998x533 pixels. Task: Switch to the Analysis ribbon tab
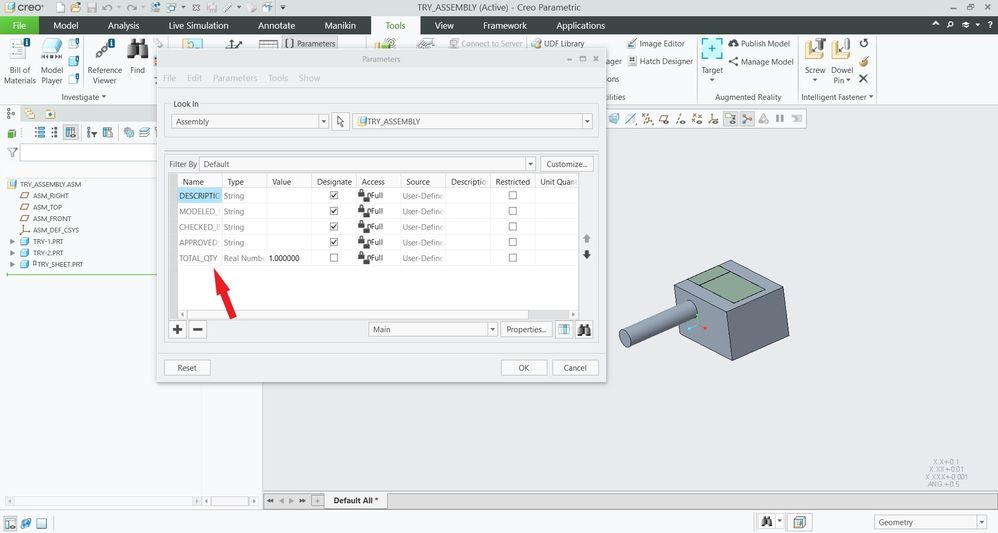pos(123,25)
